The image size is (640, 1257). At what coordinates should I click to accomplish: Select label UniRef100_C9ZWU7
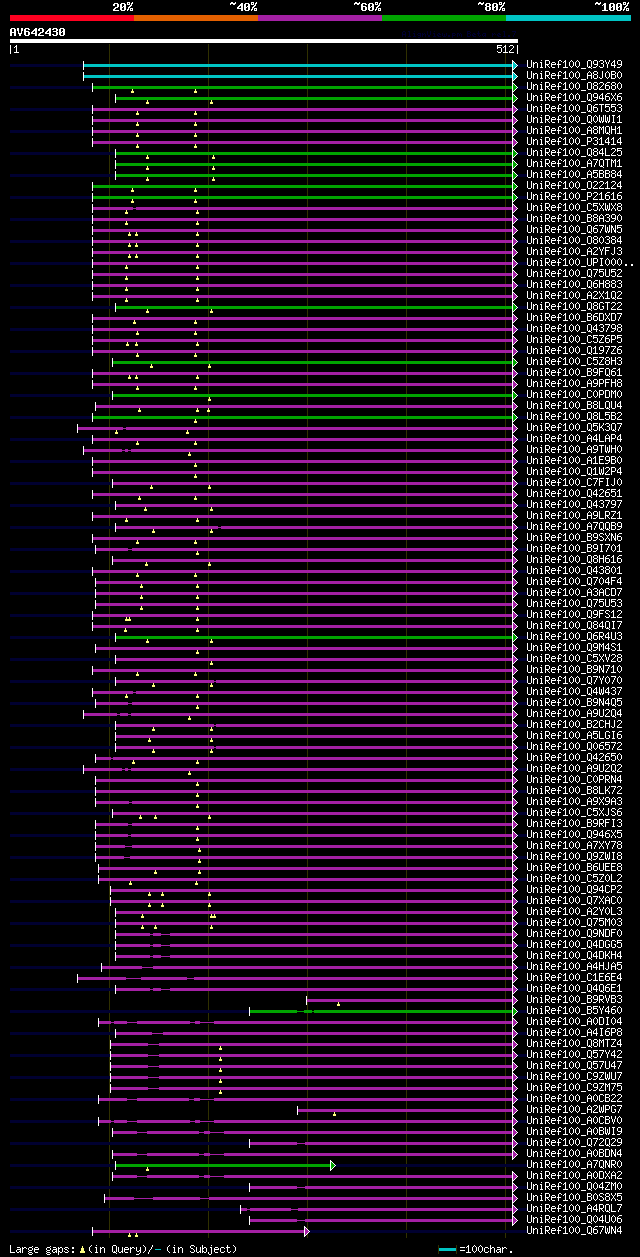coord(574,1077)
